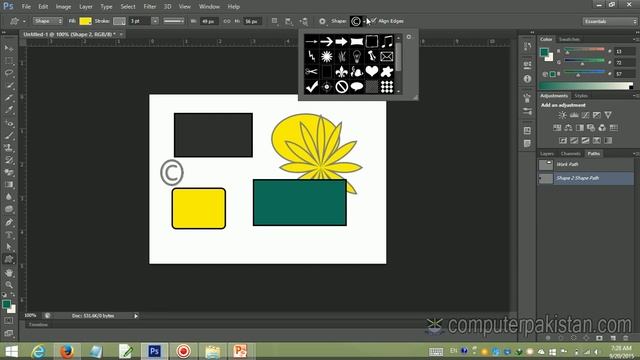Switch to the Swatches tab
The width and height of the screenshot is (640, 360).
[569, 40]
